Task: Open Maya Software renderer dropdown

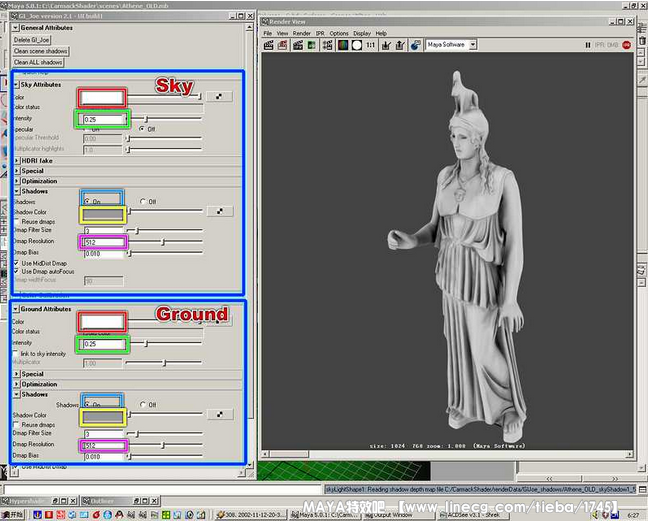Action: coord(473,44)
